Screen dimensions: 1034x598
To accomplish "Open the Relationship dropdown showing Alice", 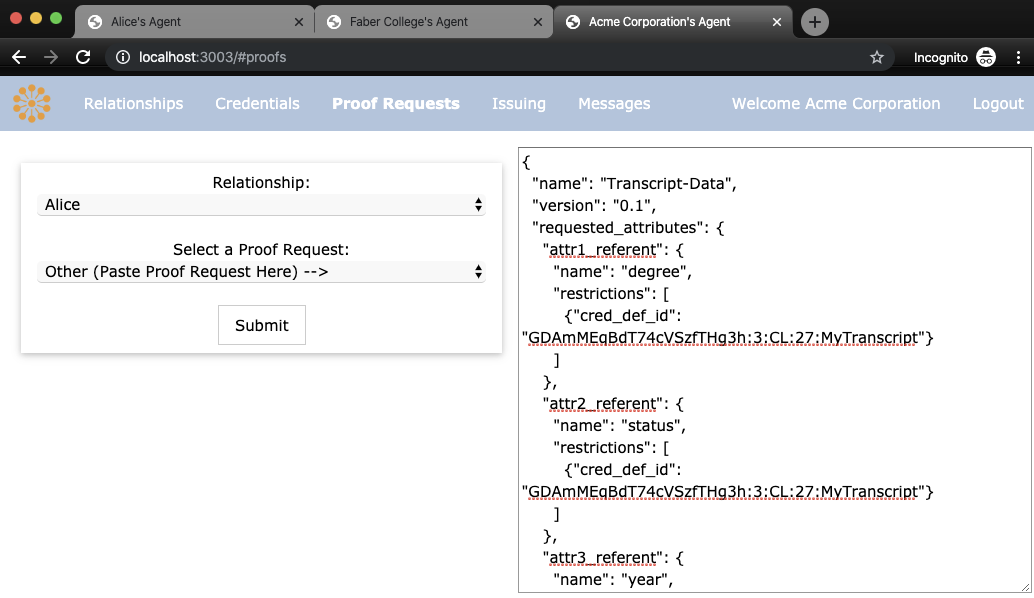I will coord(261,204).
